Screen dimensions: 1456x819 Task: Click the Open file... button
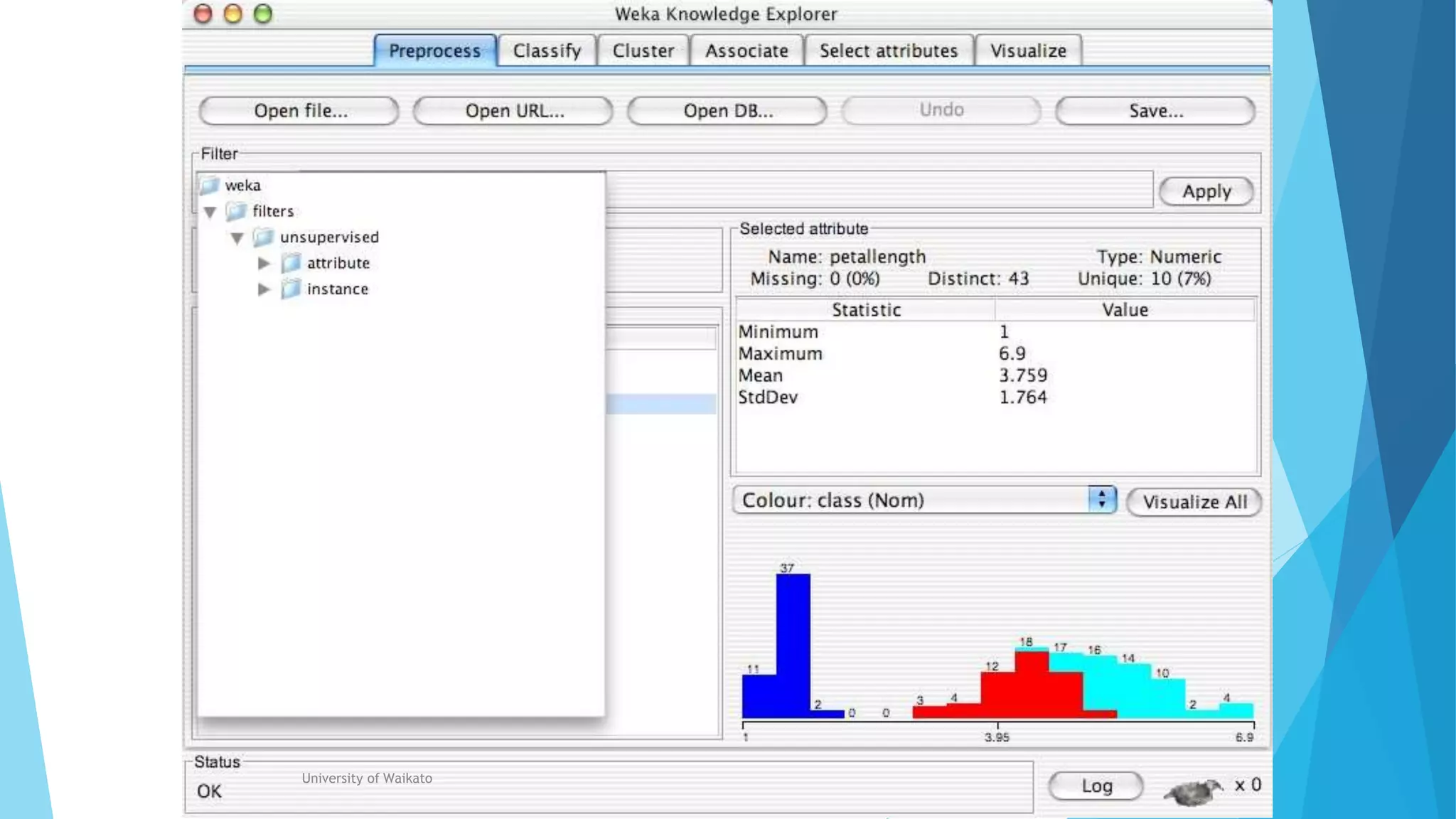coord(299,111)
